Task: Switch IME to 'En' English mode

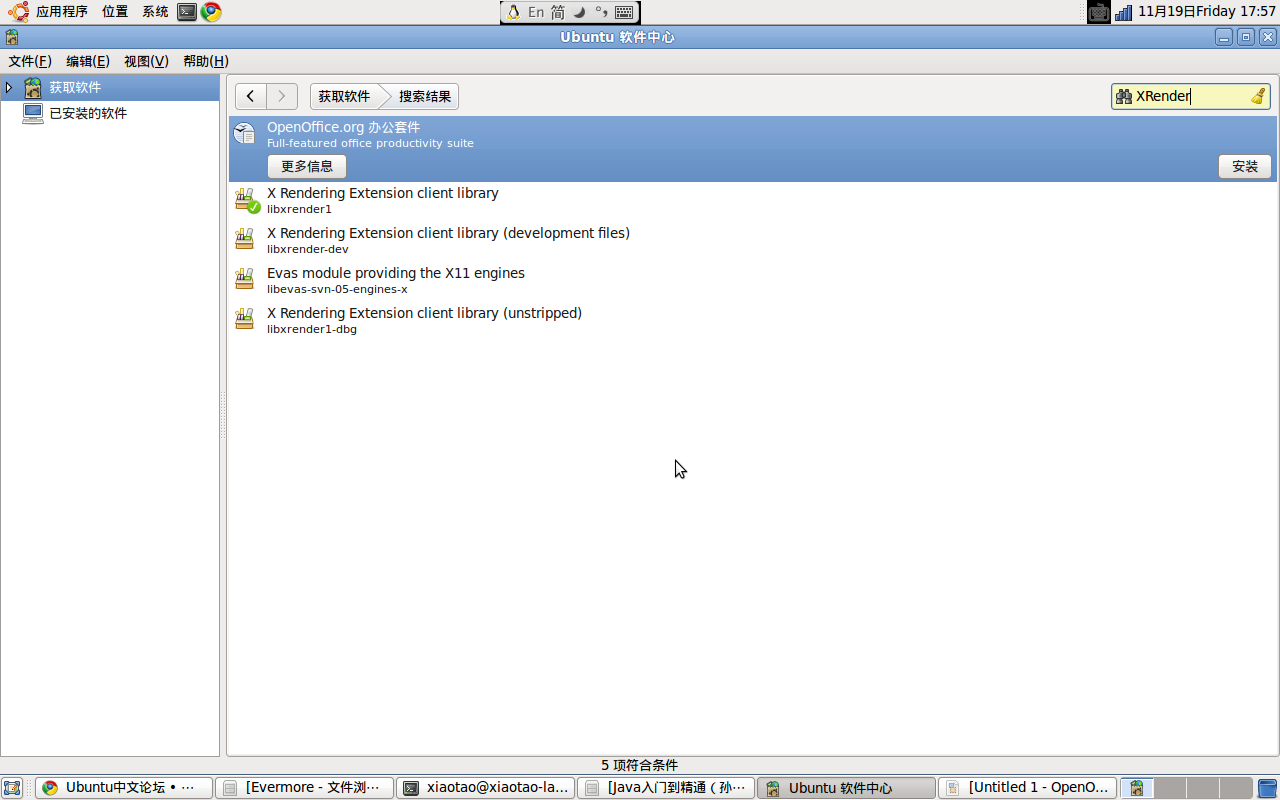Action: coord(536,12)
